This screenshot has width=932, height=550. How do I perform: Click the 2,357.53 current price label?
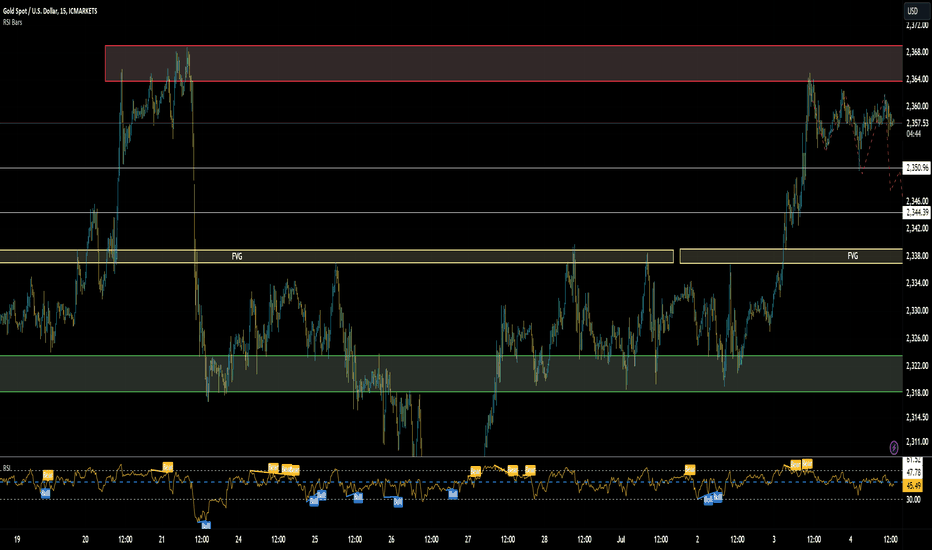(917, 123)
